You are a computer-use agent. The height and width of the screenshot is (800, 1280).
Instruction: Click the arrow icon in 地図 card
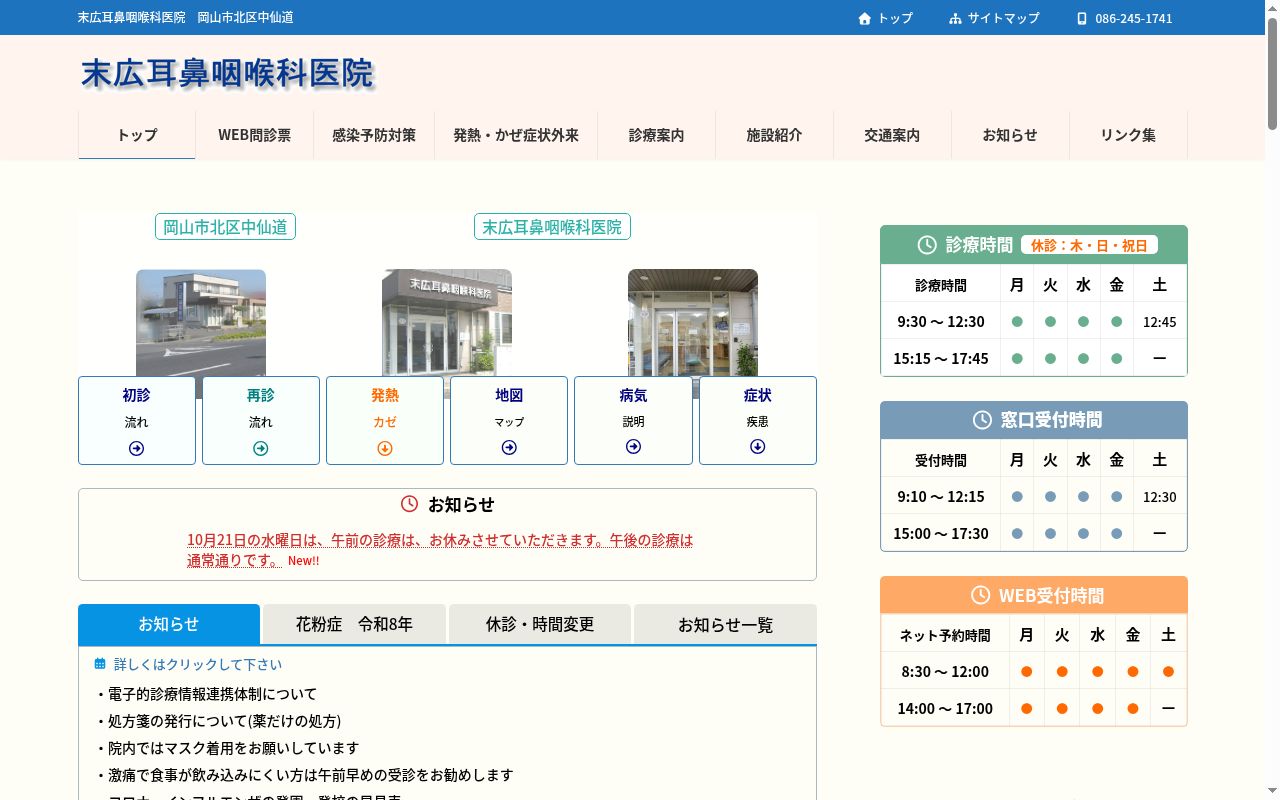(x=509, y=447)
